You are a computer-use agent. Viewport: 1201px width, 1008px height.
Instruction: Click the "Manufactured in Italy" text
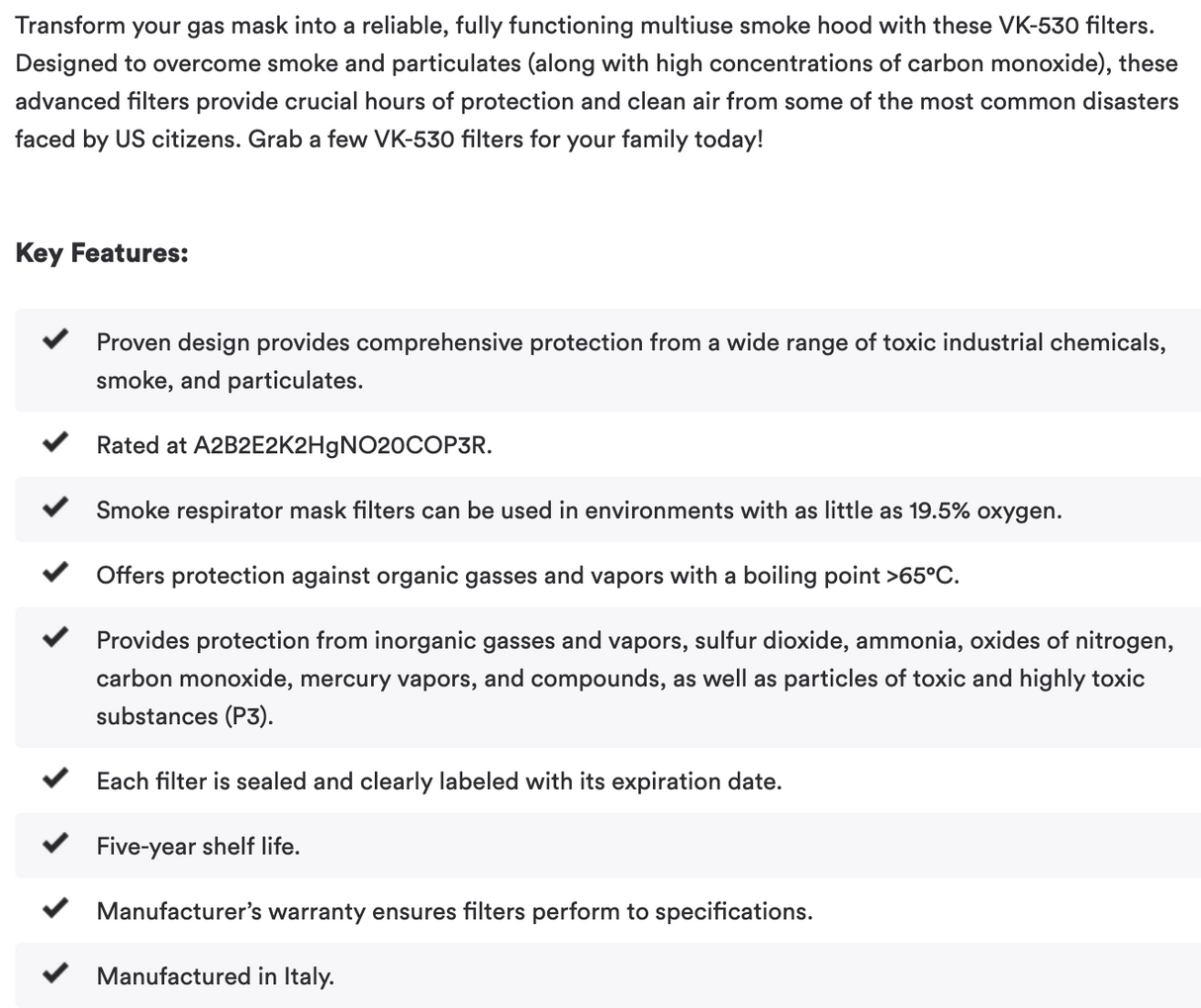tap(215, 976)
